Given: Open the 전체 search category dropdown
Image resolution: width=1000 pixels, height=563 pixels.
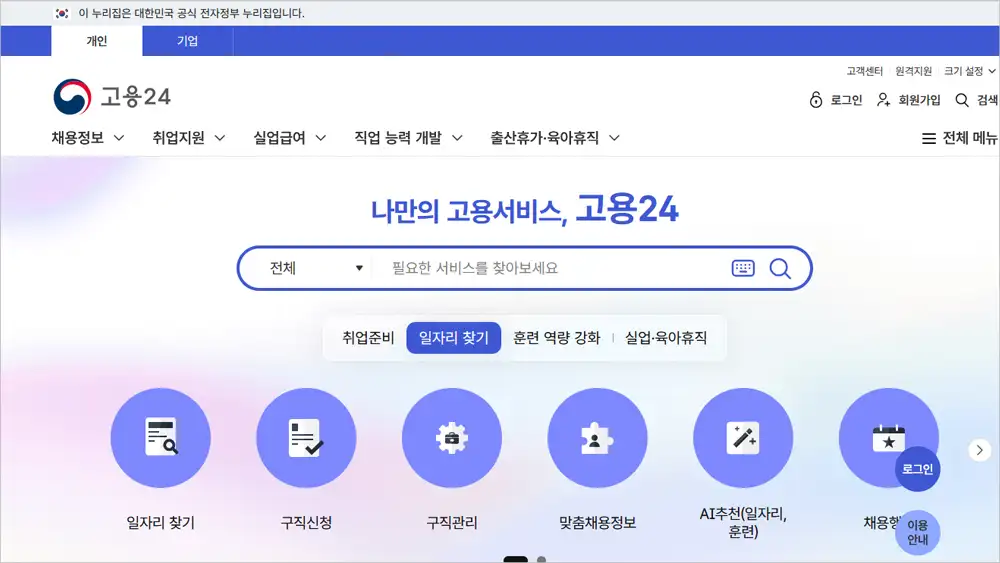Looking at the screenshot, I should [x=316, y=268].
